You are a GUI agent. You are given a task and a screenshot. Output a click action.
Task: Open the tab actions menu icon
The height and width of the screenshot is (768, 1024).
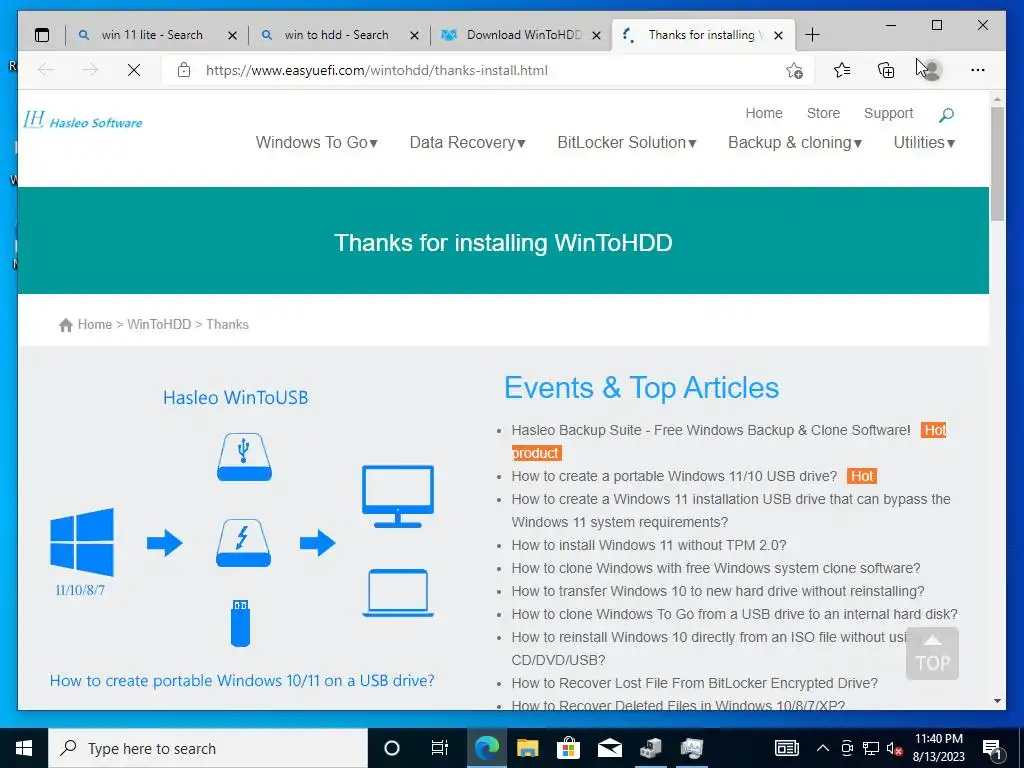(42, 35)
